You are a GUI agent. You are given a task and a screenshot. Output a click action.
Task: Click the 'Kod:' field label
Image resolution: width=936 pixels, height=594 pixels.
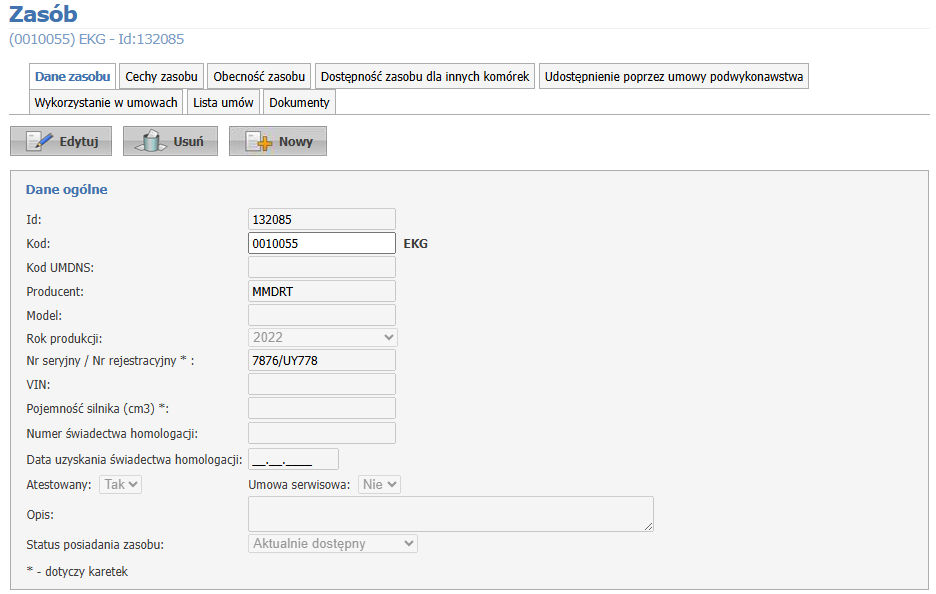(38, 244)
